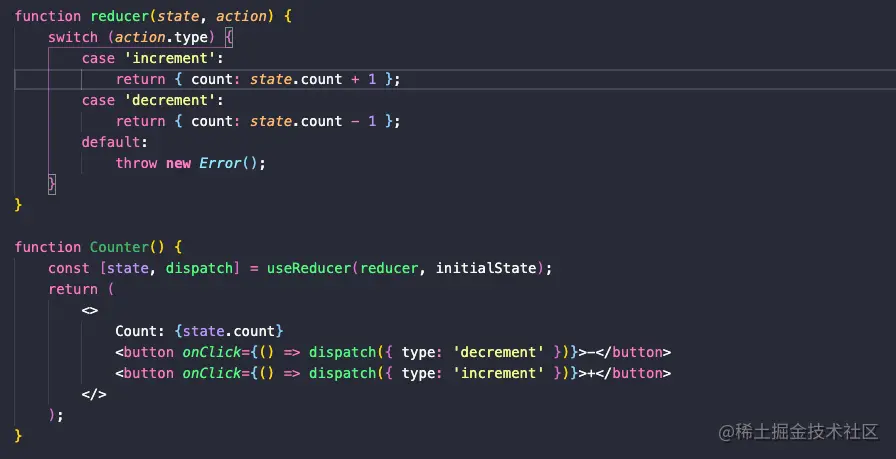Click the 'action' parameter in reducer signature
The width and height of the screenshot is (896, 459).
(x=241, y=16)
